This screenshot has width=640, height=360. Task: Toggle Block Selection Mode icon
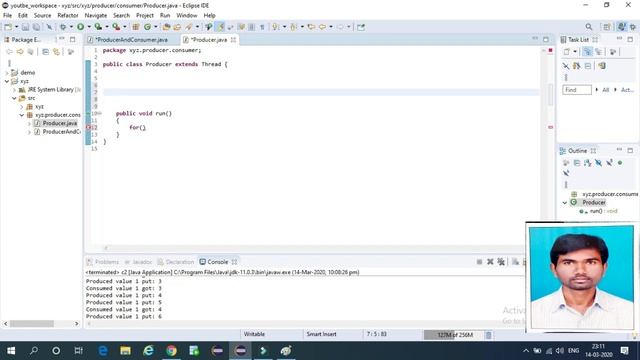click(x=251, y=27)
